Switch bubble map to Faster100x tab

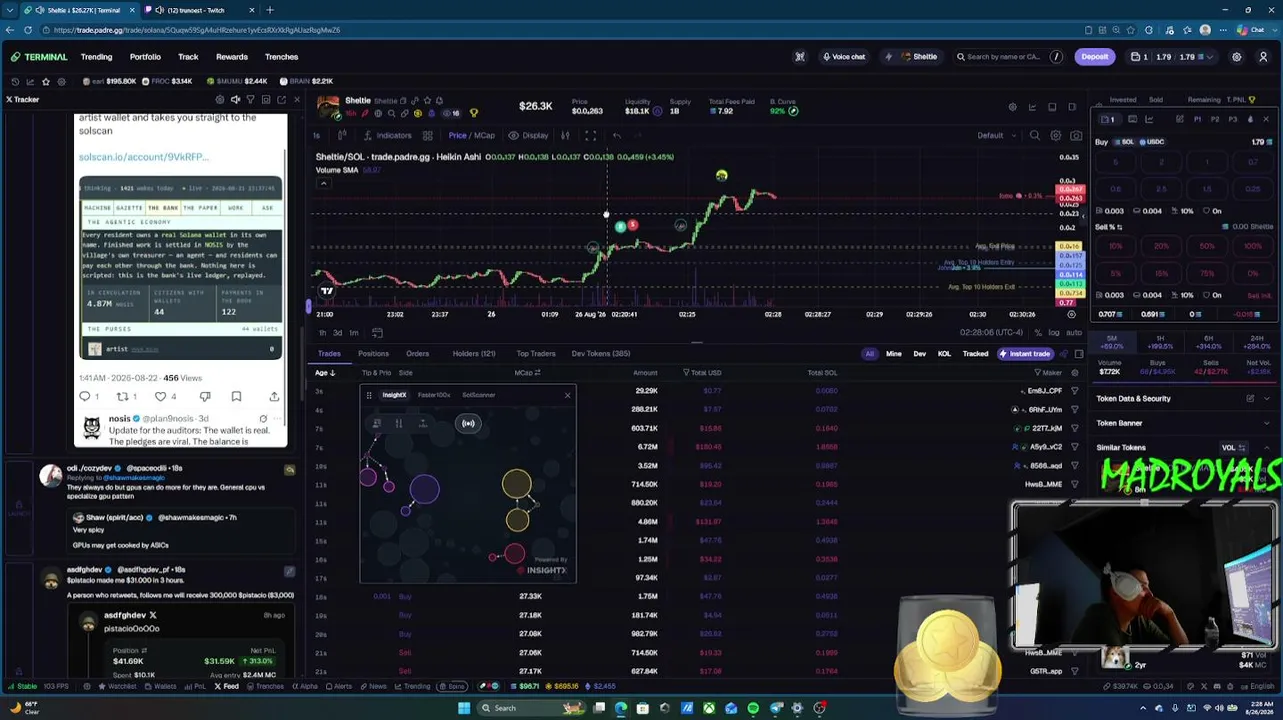434,395
